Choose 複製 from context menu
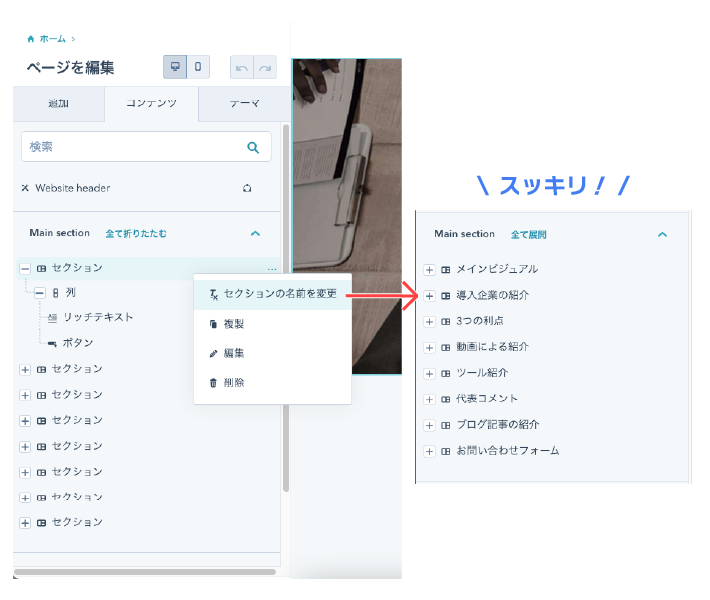 point(273,324)
